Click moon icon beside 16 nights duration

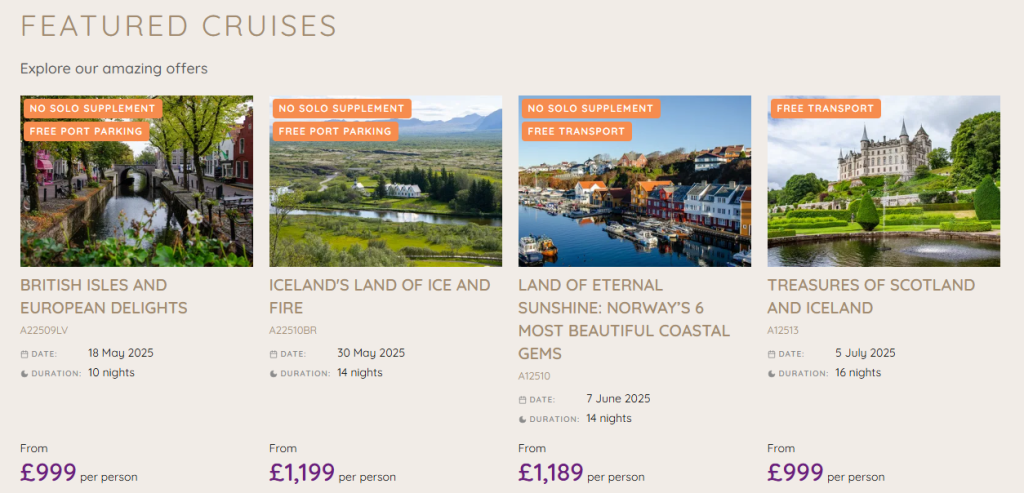[771, 374]
